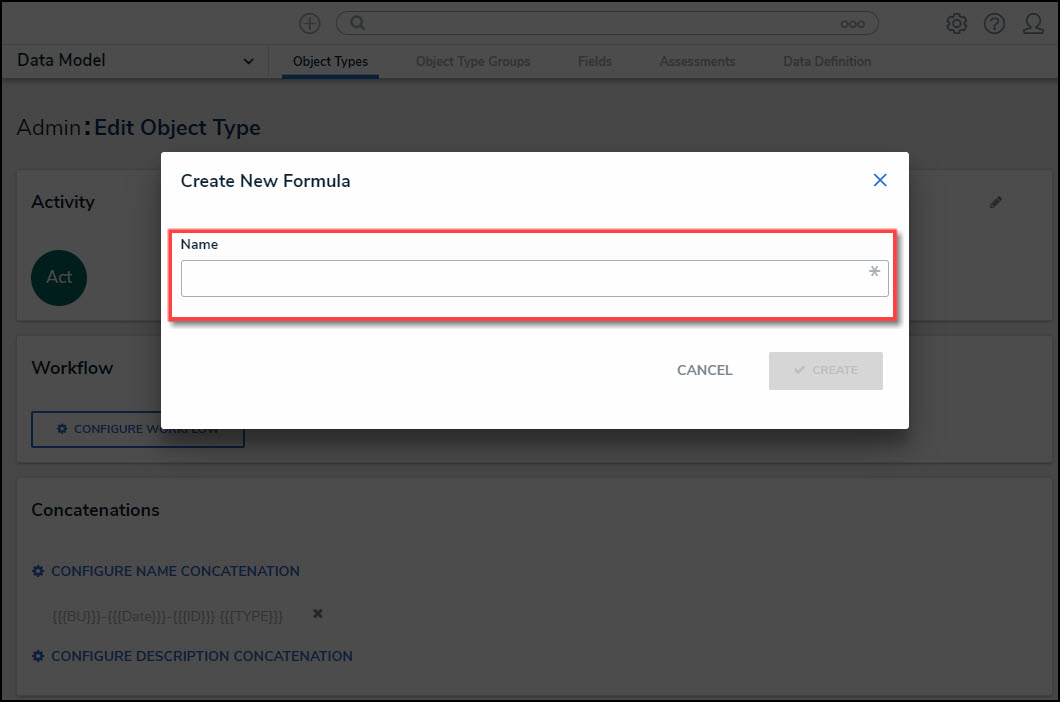Image resolution: width=1060 pixels, height=702 pixels.
Task: Switch to the Object Types tab
Action: (x=330, y=62)
